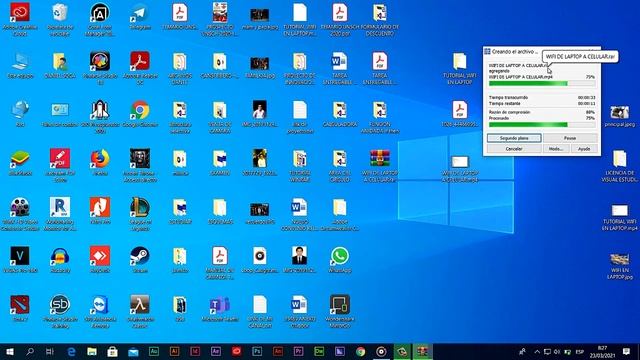Launch Firefox desktop shortcut
Screen dimensions: 640x360
point(100,162)
